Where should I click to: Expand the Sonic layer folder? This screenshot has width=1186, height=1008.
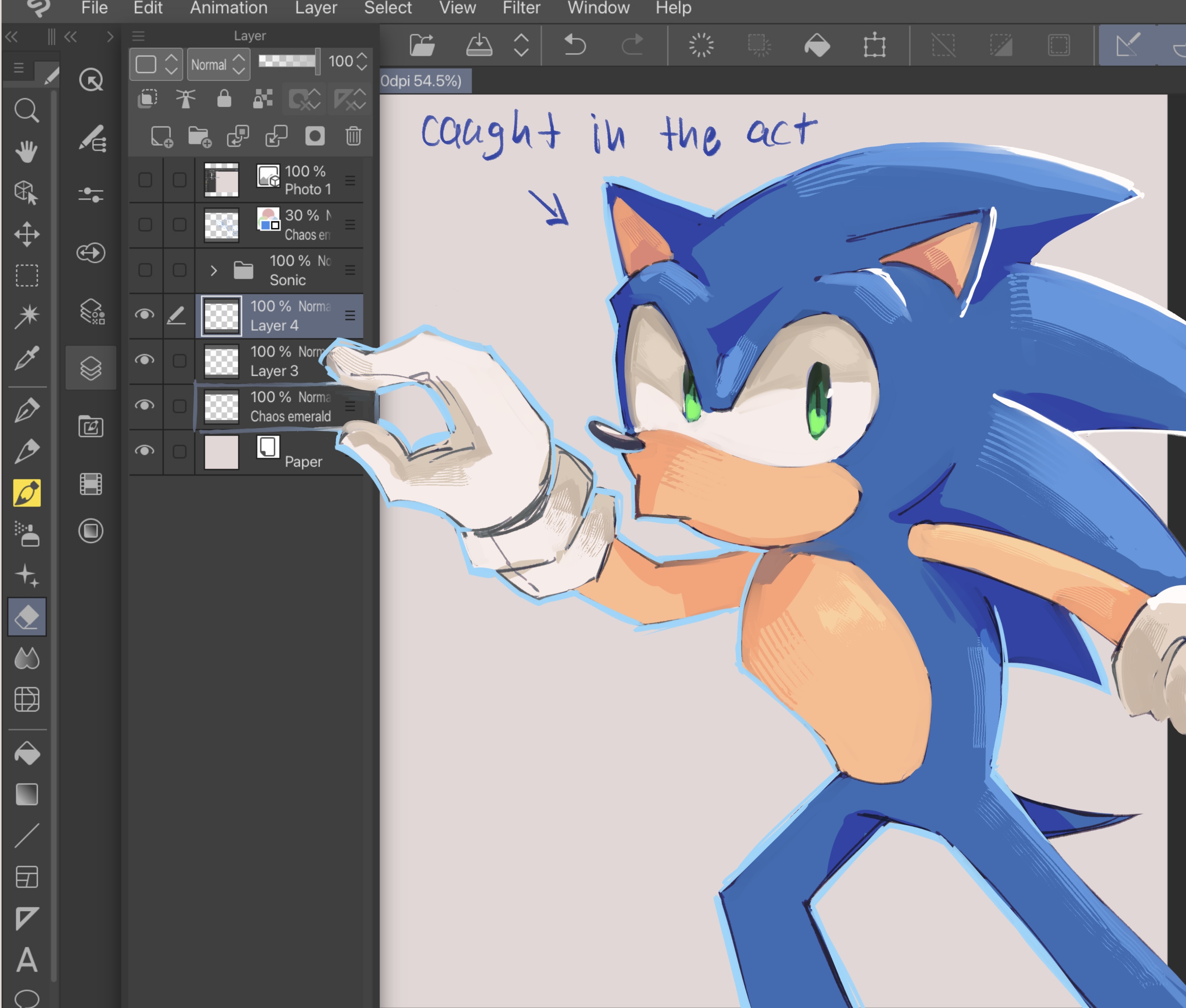tap(213, 270)
